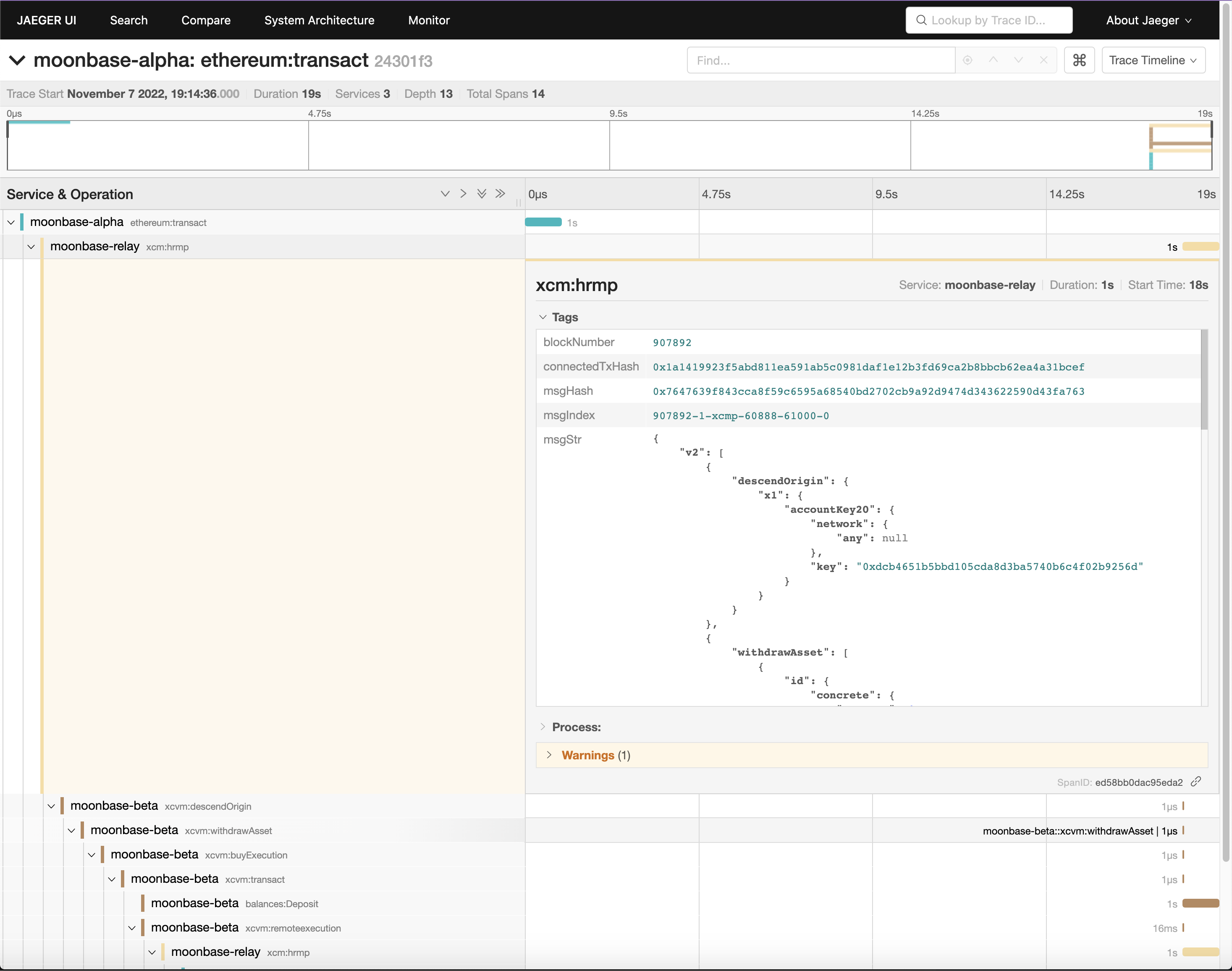Viewport: 1232px width, 971px height.
Task: Collapse one level in Service & Operation header
Action: tap(463, 194)
